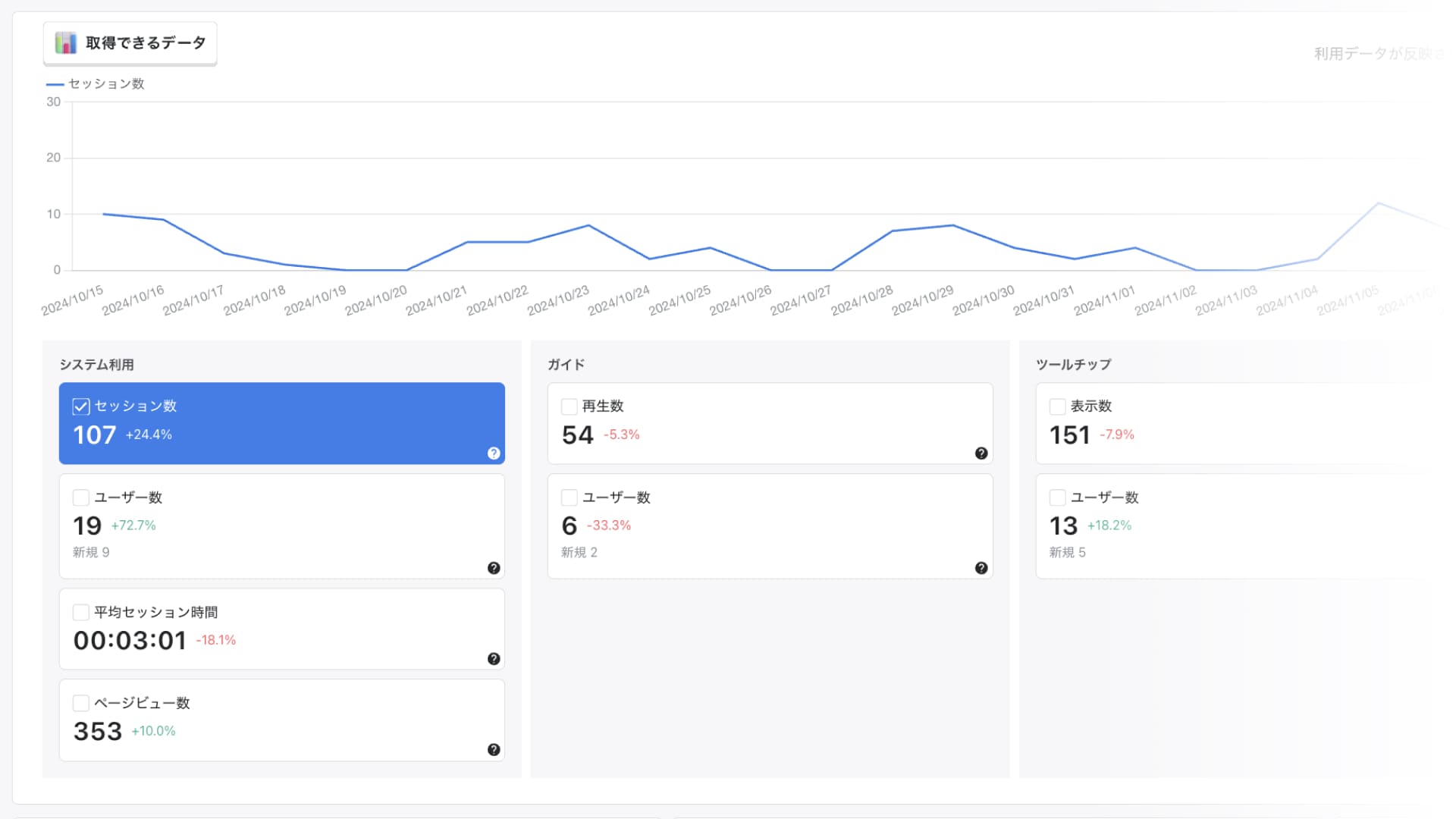
Task: Click help icon on 平均セッション時間 card
Action: (494, 659)
